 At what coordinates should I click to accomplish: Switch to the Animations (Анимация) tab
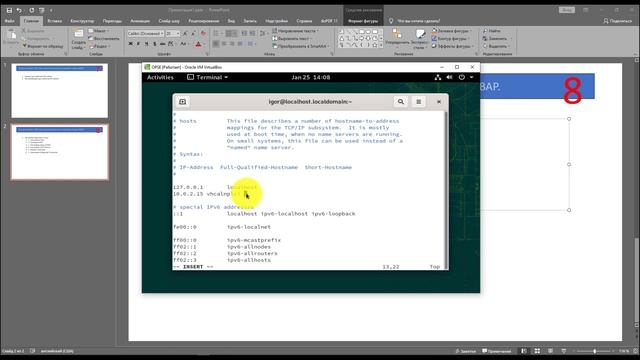click(140, 20)
